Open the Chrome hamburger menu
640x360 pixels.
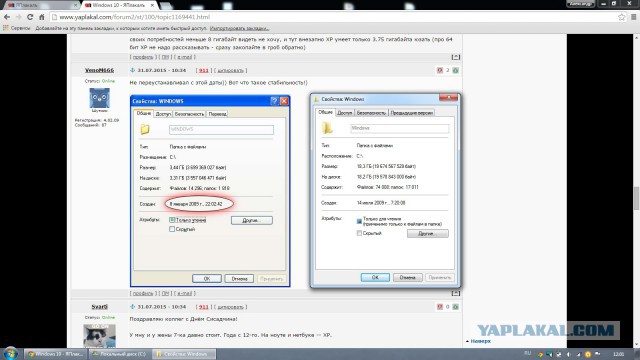633,17
